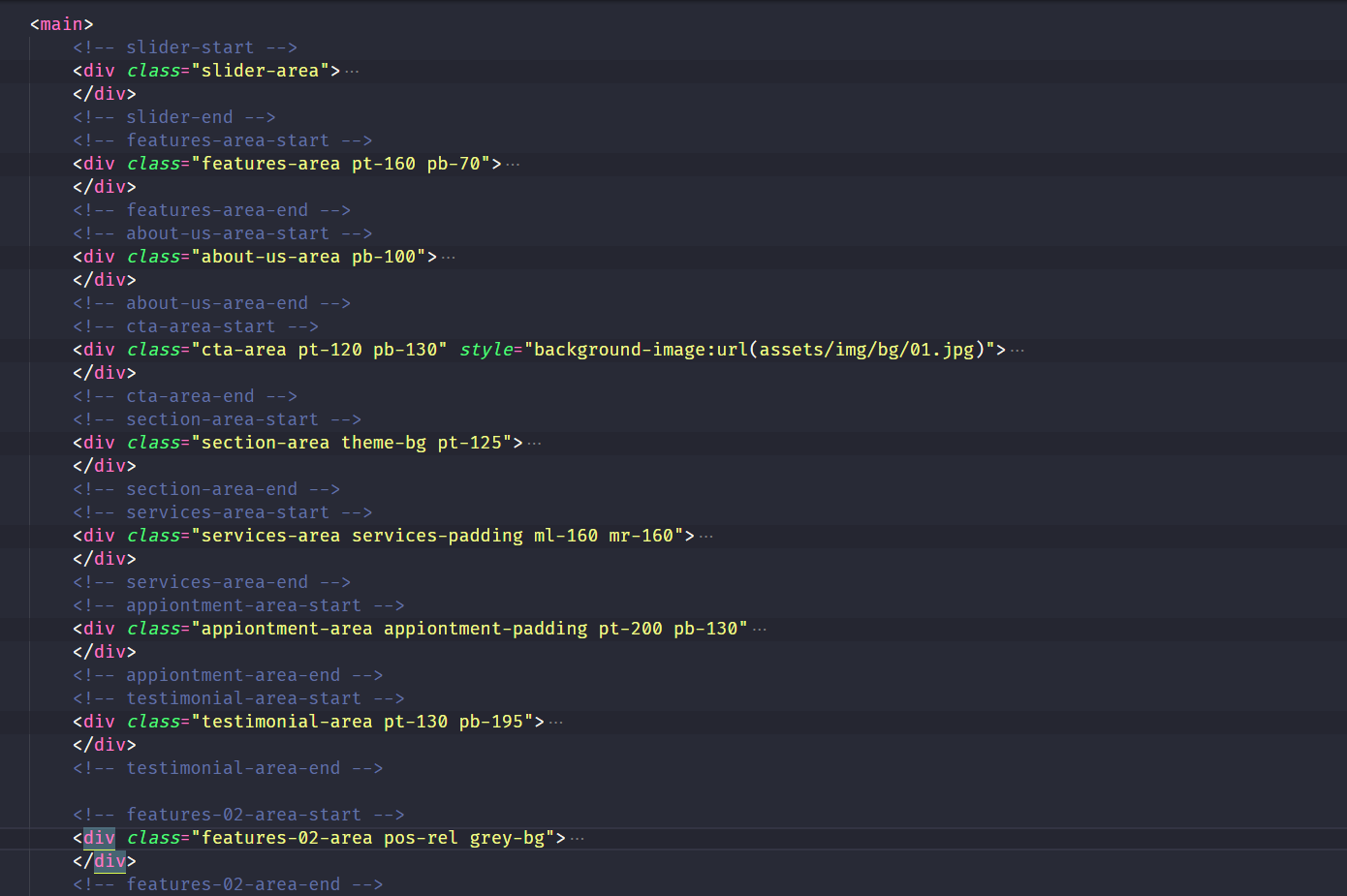Click the style attribute on cta-area div
This screenshot has width=1347, height=896.
click(486, 350)
